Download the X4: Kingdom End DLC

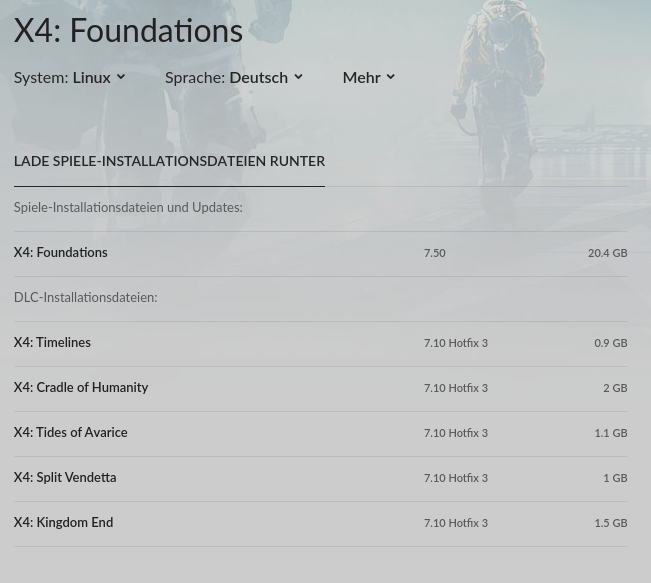tap(321, 524)
